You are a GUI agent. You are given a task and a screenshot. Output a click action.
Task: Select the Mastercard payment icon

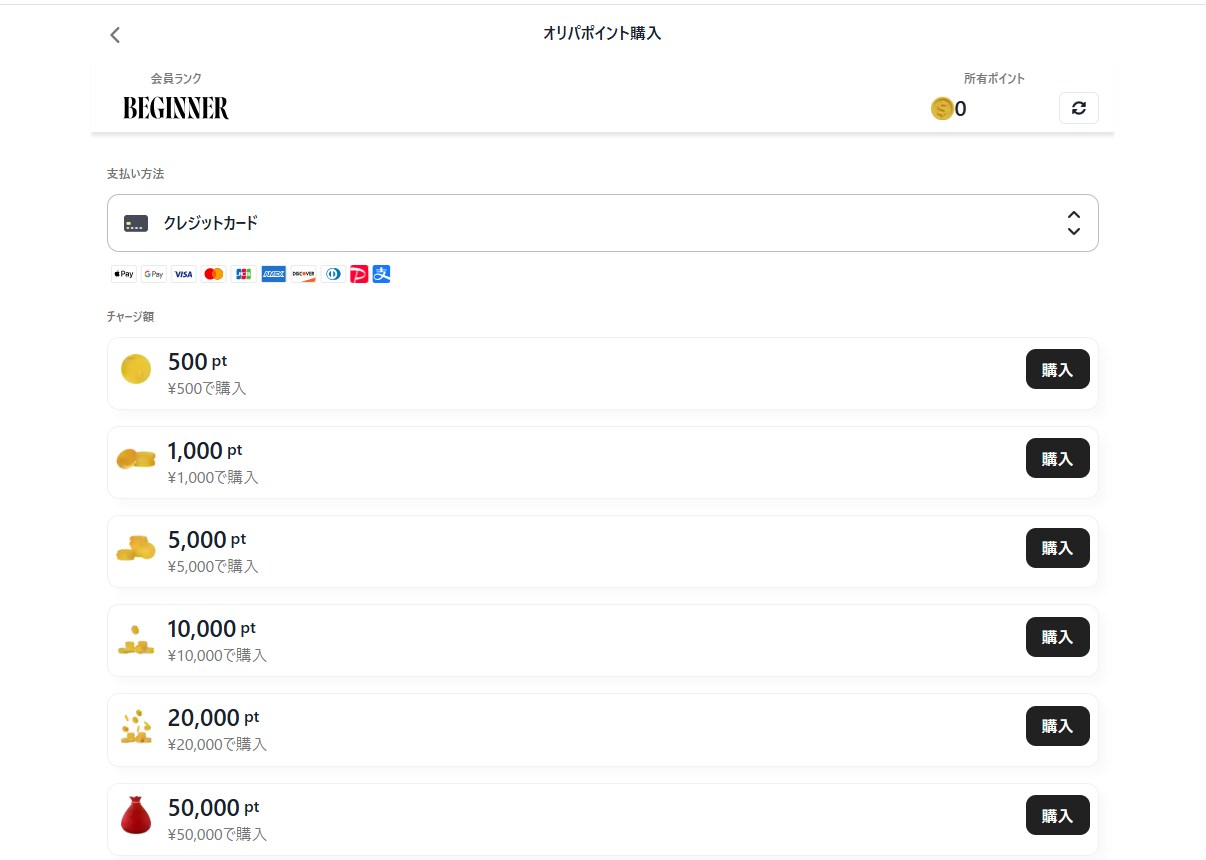click(x=213, y=273)
